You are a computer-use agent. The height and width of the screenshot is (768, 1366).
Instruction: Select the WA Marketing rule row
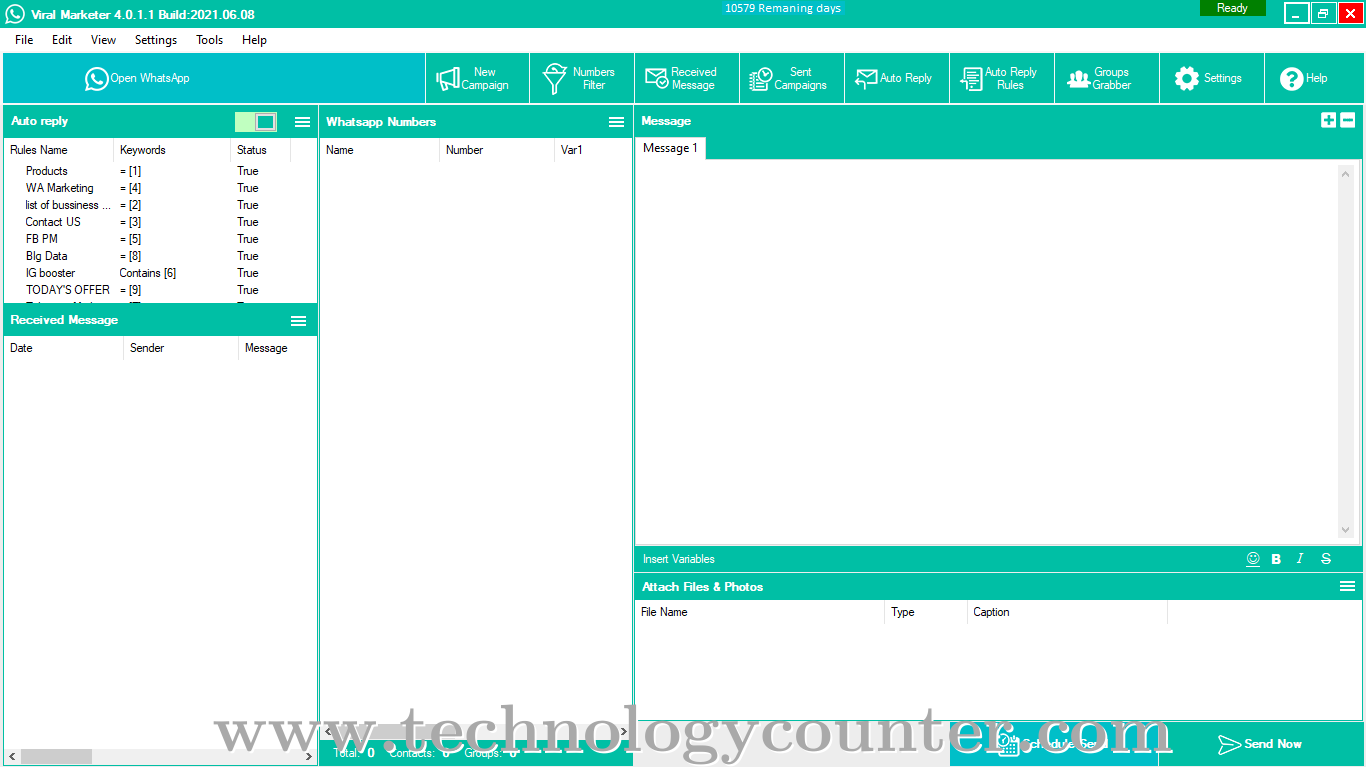point(160,188)
